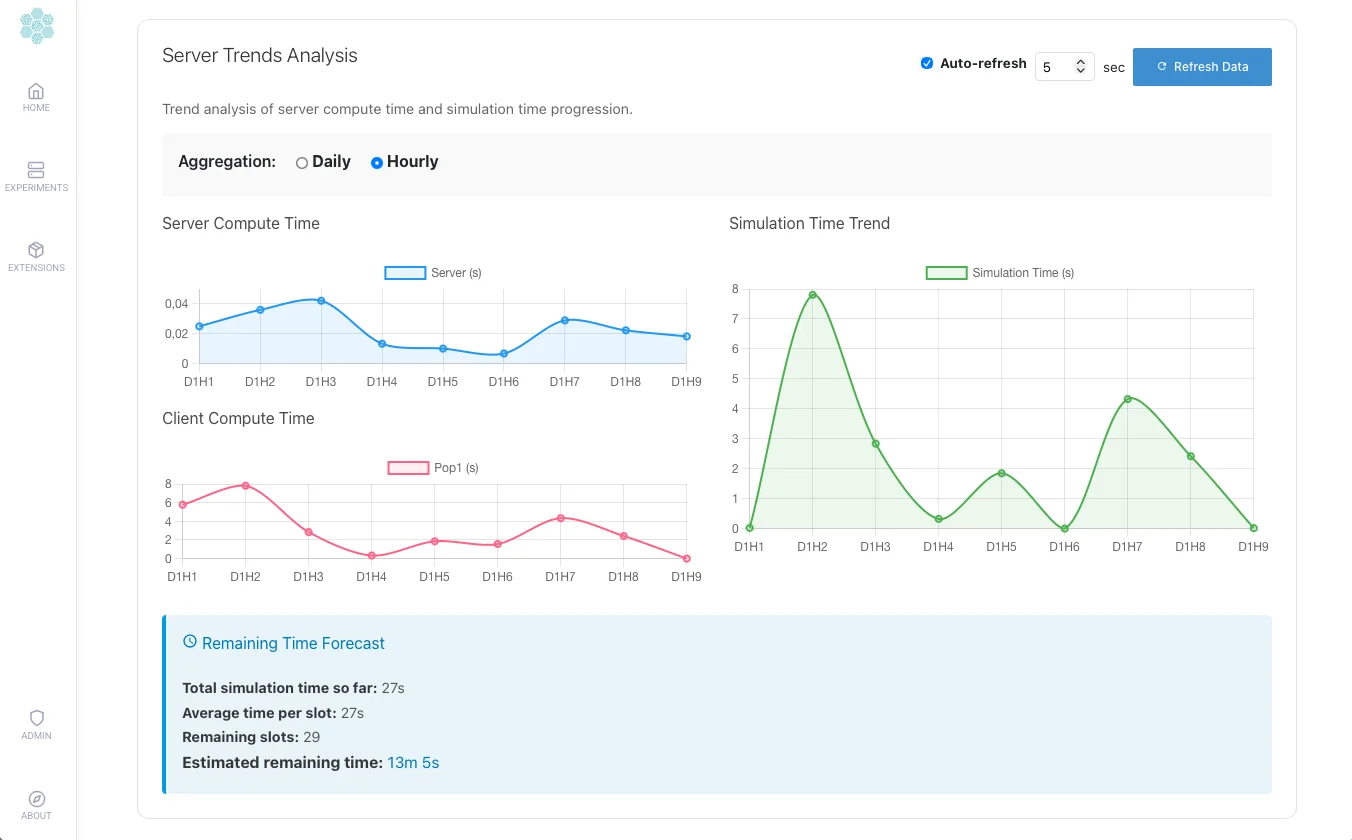The width and height of the screenshot is (1352, 840).
Task: Click the trend analysis description text
Action: [x=397, y=109]
